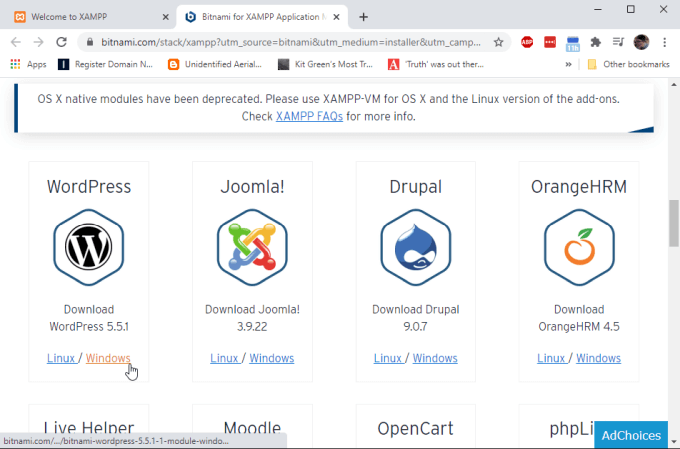
Task: Open the media control playlist icon
Action: pos(618,42)
